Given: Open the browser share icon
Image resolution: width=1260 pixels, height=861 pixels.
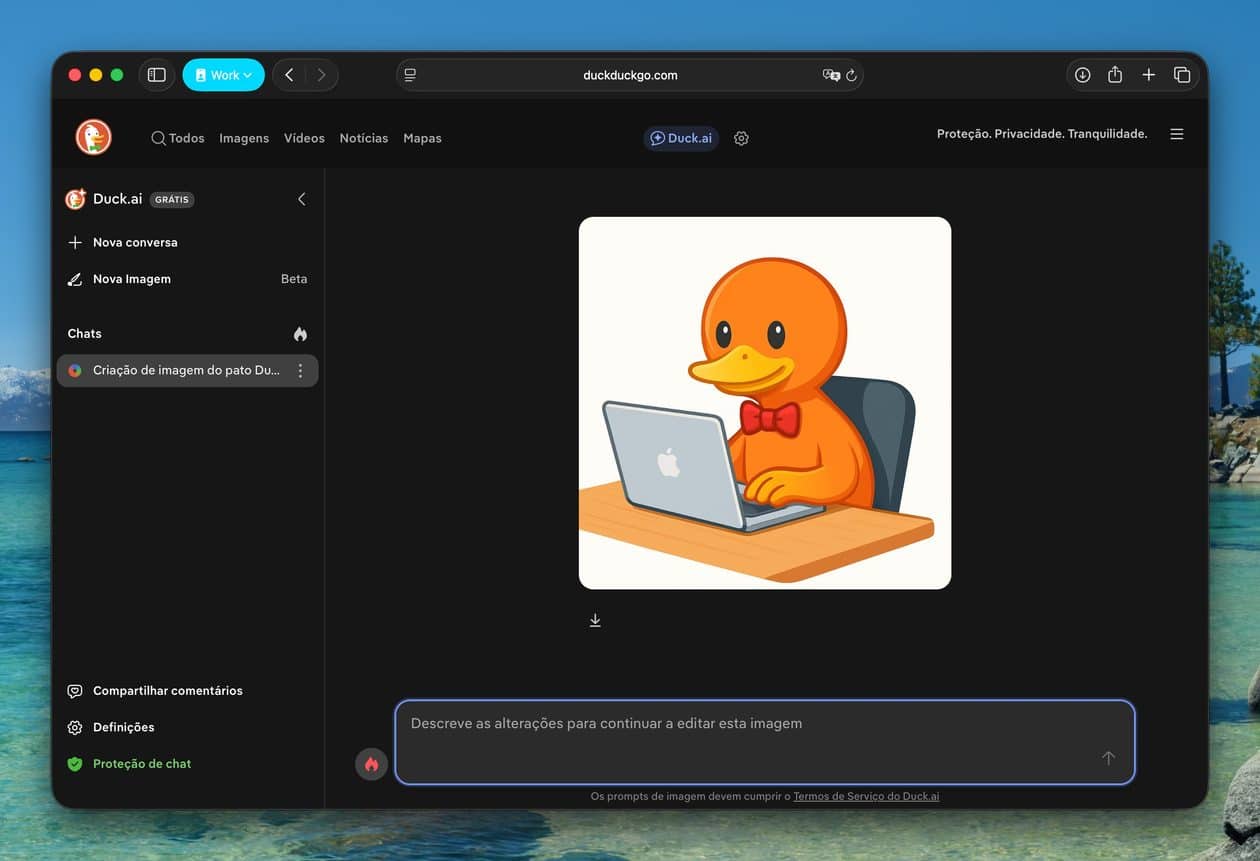Looking at the screenshot, I should click(x=1114, y=74).
